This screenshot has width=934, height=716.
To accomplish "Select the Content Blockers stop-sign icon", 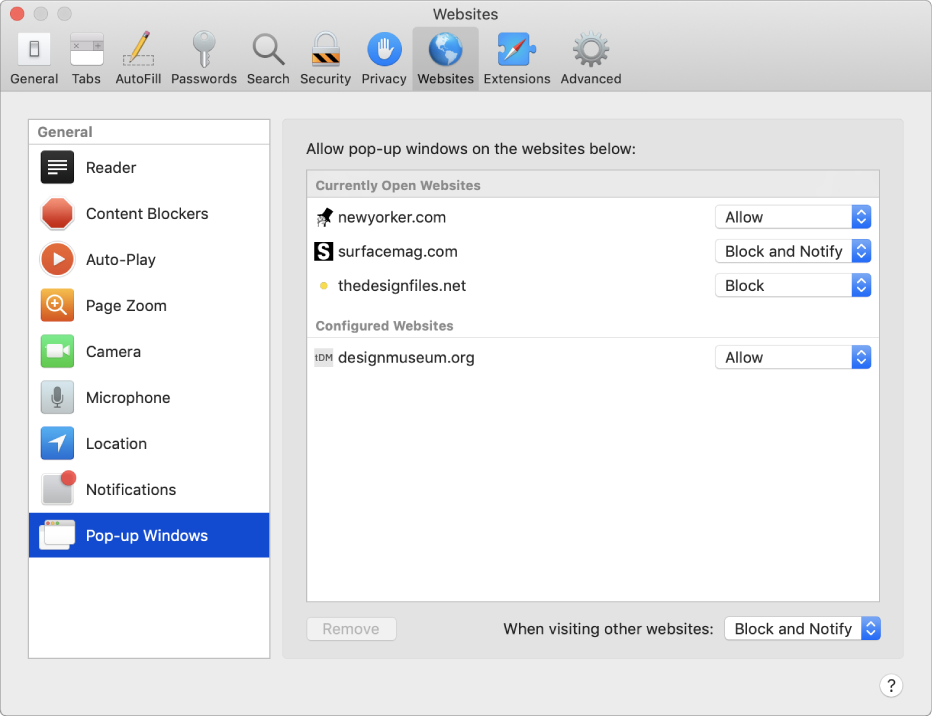I will (57, 213).
